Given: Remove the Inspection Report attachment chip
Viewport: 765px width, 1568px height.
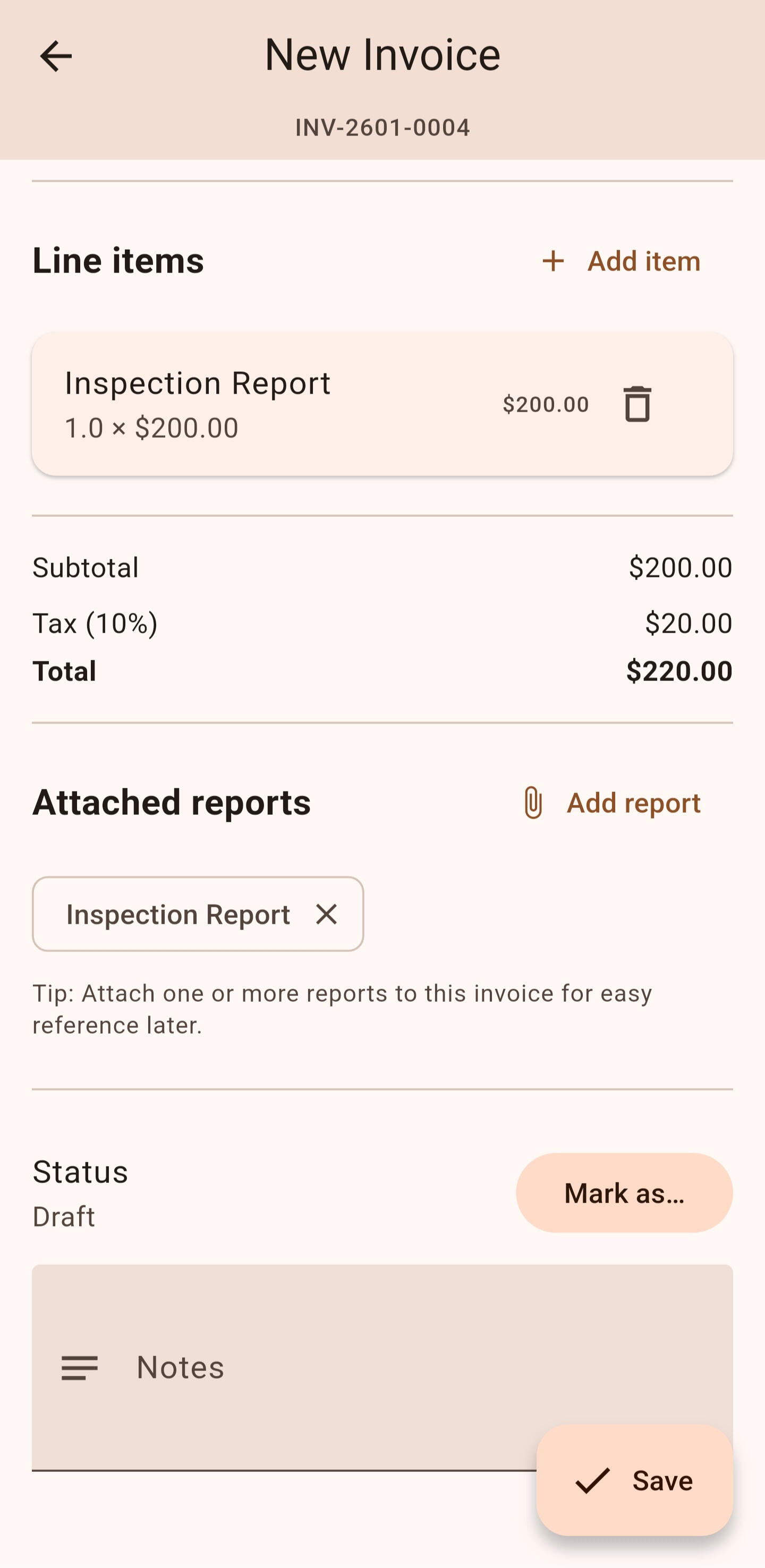Looking at the screenshot, I should (x=327, y=914).
